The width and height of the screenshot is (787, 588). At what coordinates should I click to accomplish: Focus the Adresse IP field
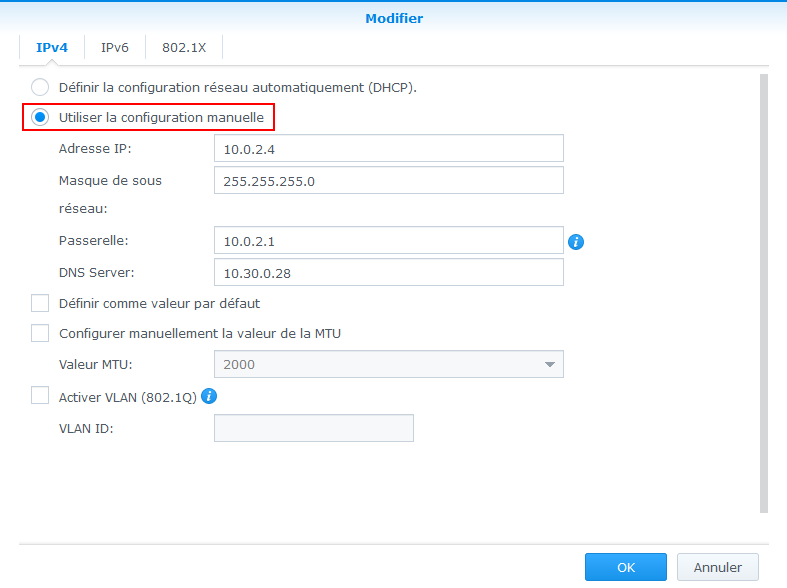tap(388, 149)
